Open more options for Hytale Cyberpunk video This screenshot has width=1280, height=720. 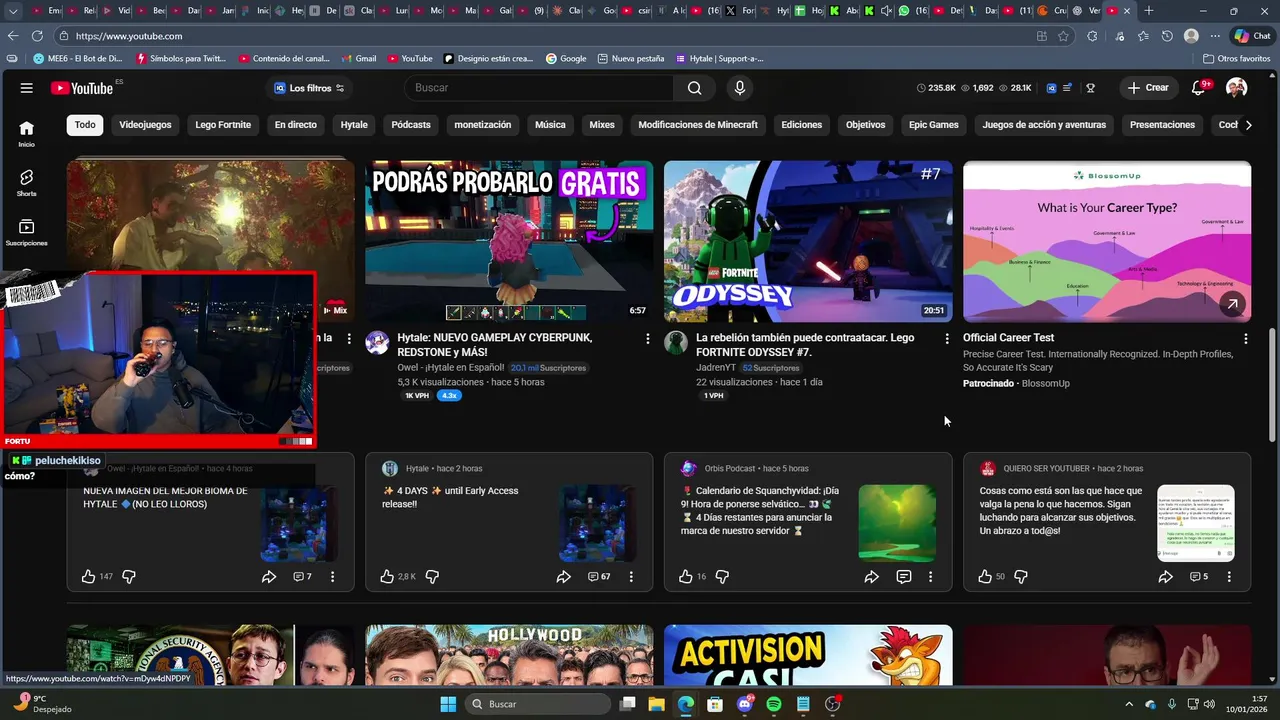point(648,339)
